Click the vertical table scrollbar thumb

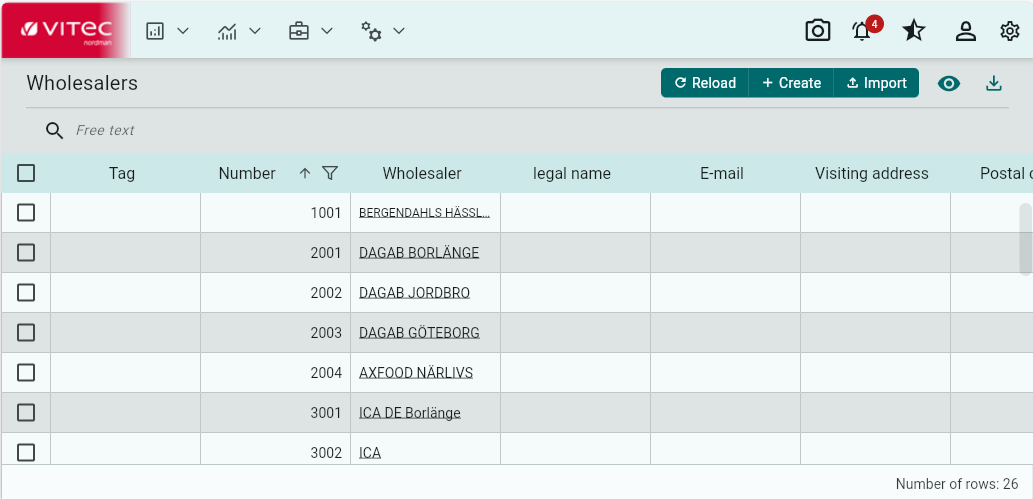1025,239
